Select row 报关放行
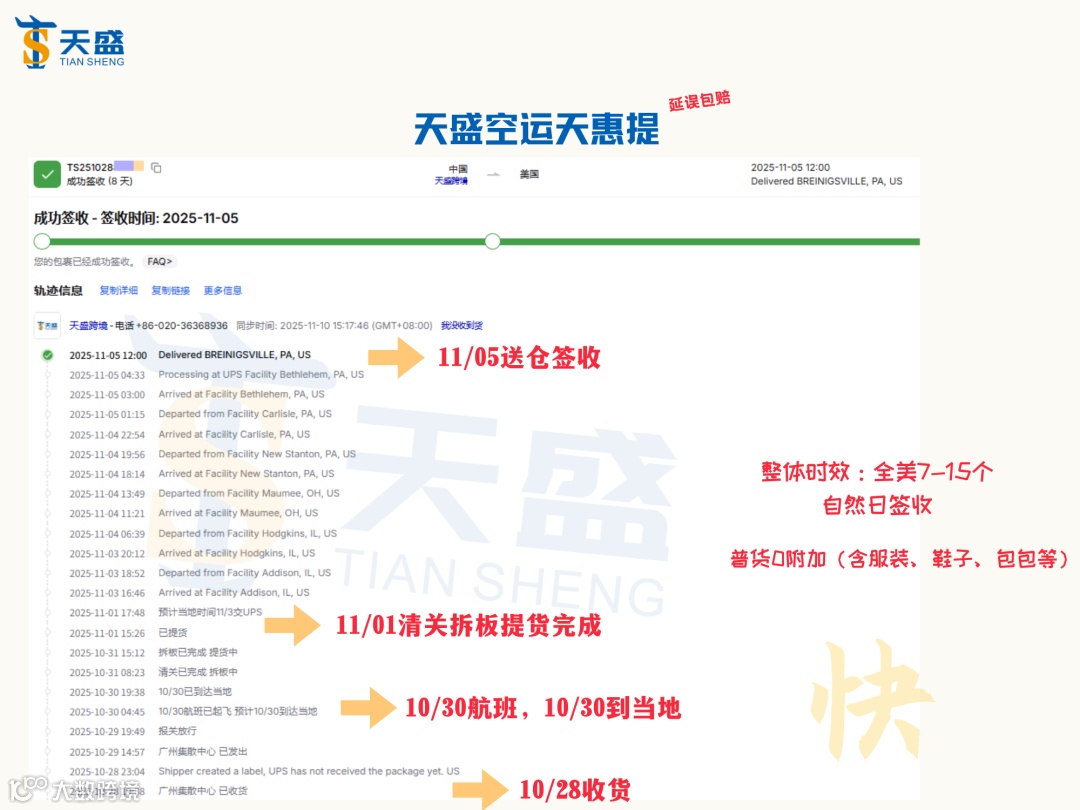This screenshot has width=1080, height=810. (133, 731)
